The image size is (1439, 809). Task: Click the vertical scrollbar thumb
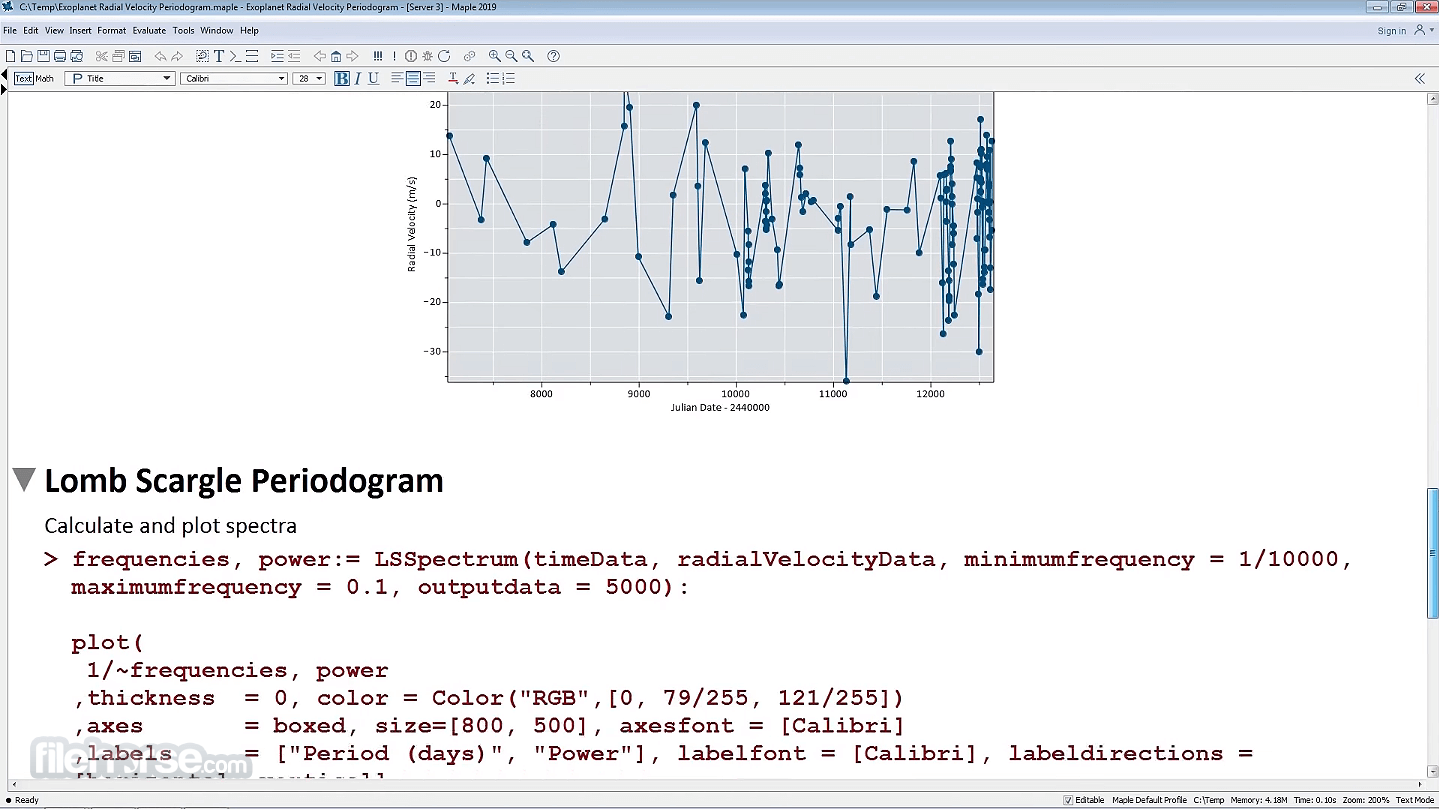pos(1432,553)
